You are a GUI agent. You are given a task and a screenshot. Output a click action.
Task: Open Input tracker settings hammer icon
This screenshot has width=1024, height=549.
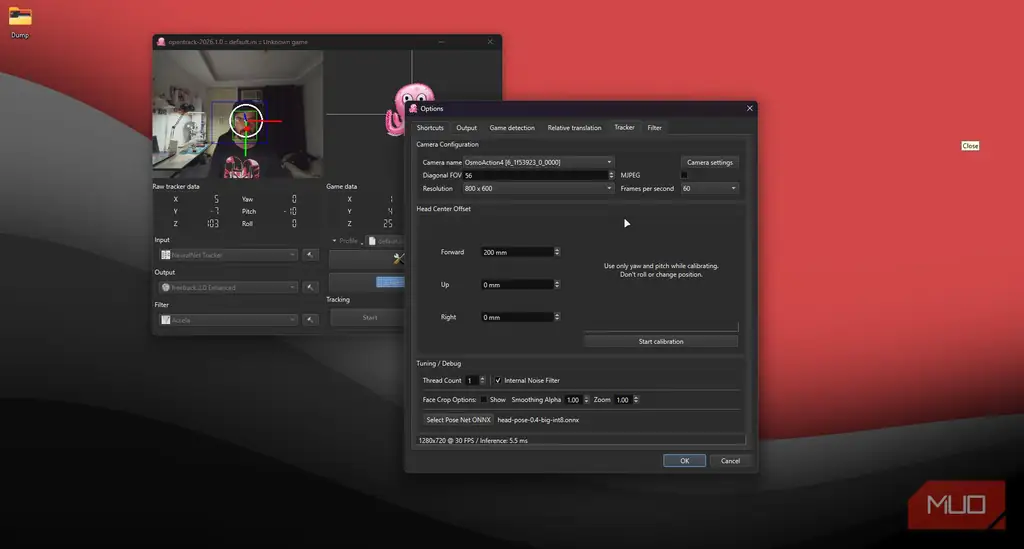point(310,255)
